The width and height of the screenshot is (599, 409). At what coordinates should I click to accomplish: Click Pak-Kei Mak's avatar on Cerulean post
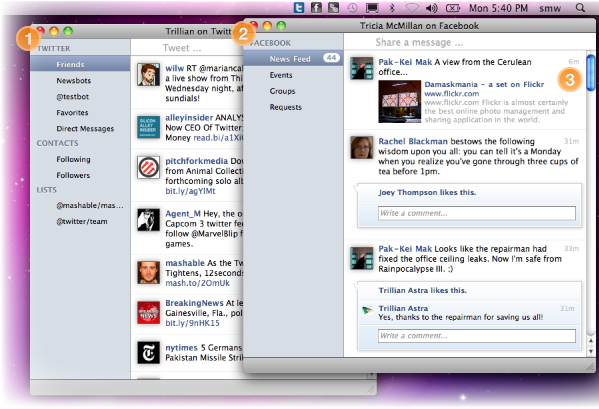click(361, 68)
